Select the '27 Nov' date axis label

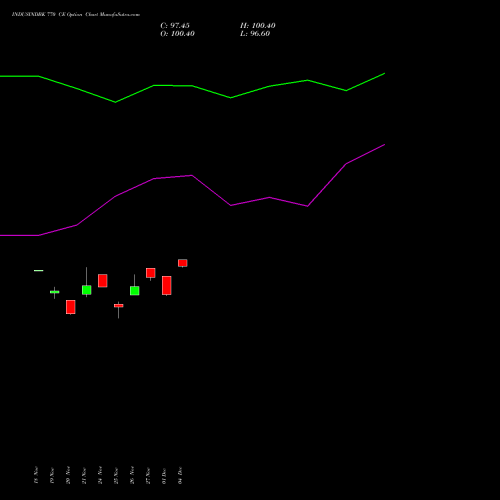(x=148, y=475)
